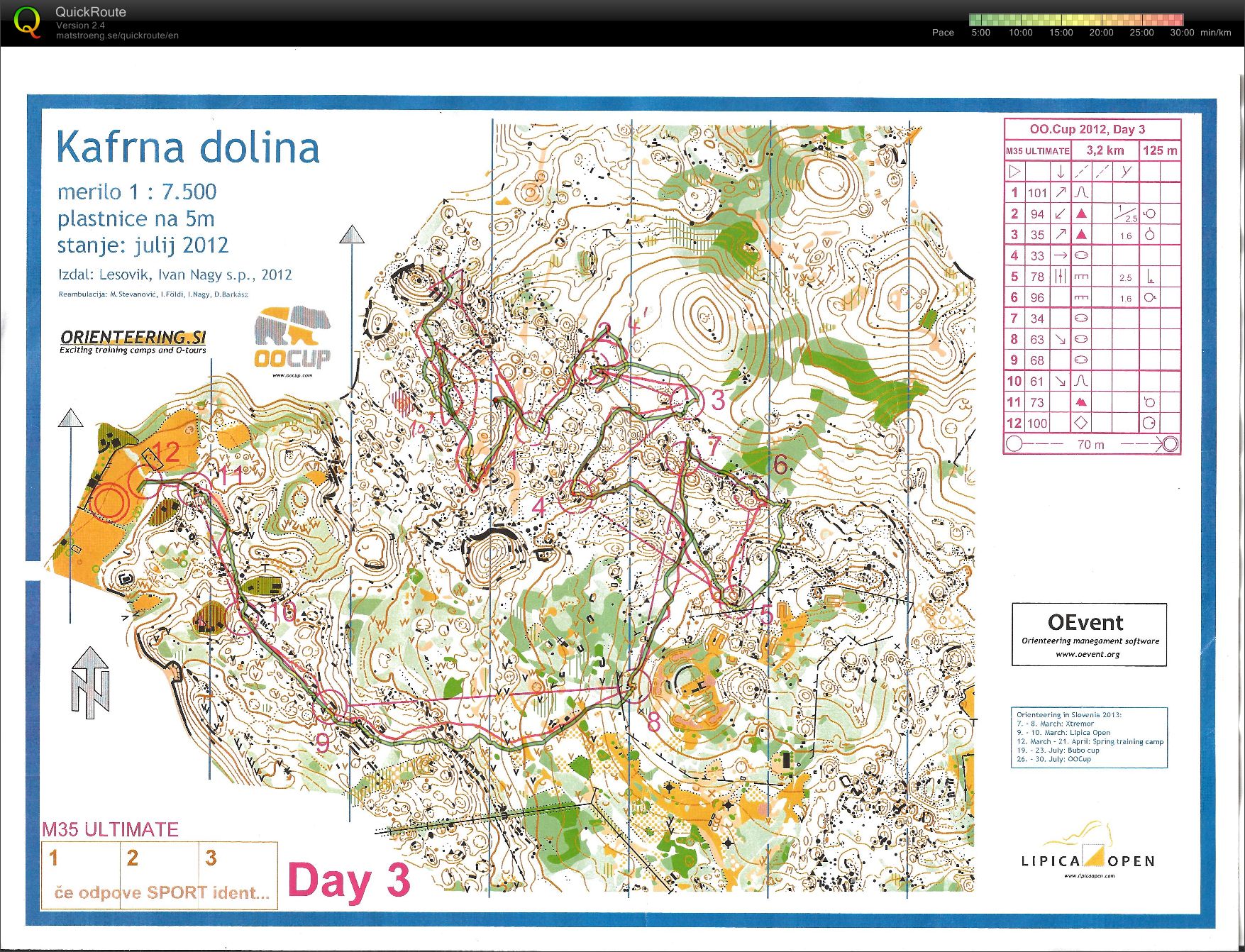Click the M35 ULTIMATE label at bottom left
The image size is (1245, 952).
pyautogui.click(x=110, y=829)
